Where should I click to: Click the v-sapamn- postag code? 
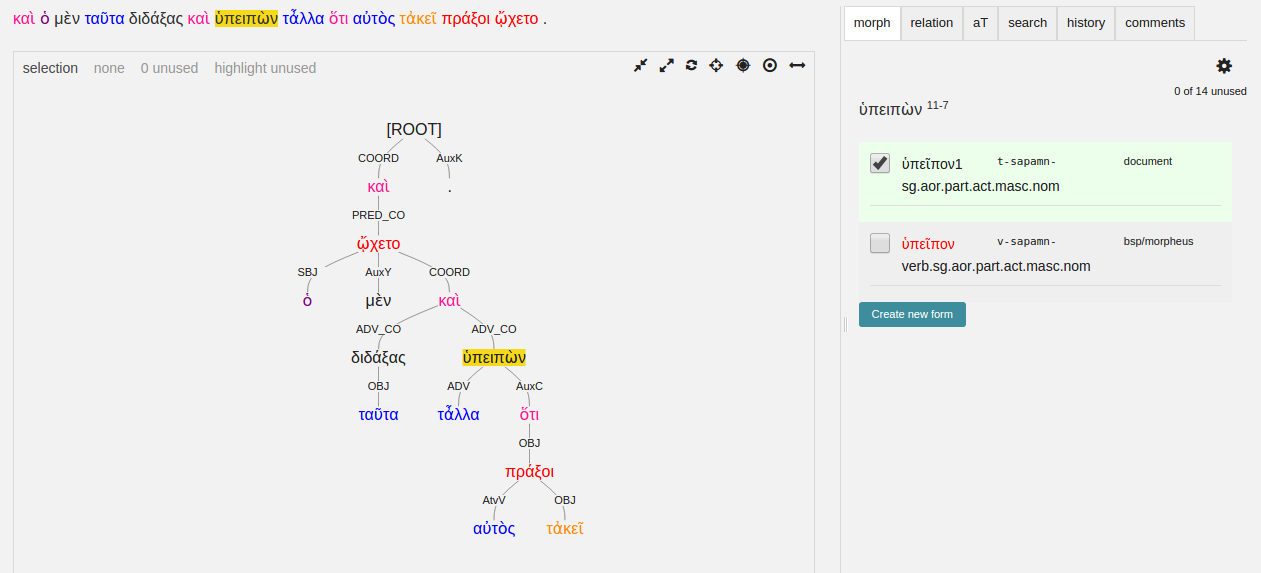click(1027, 241)
